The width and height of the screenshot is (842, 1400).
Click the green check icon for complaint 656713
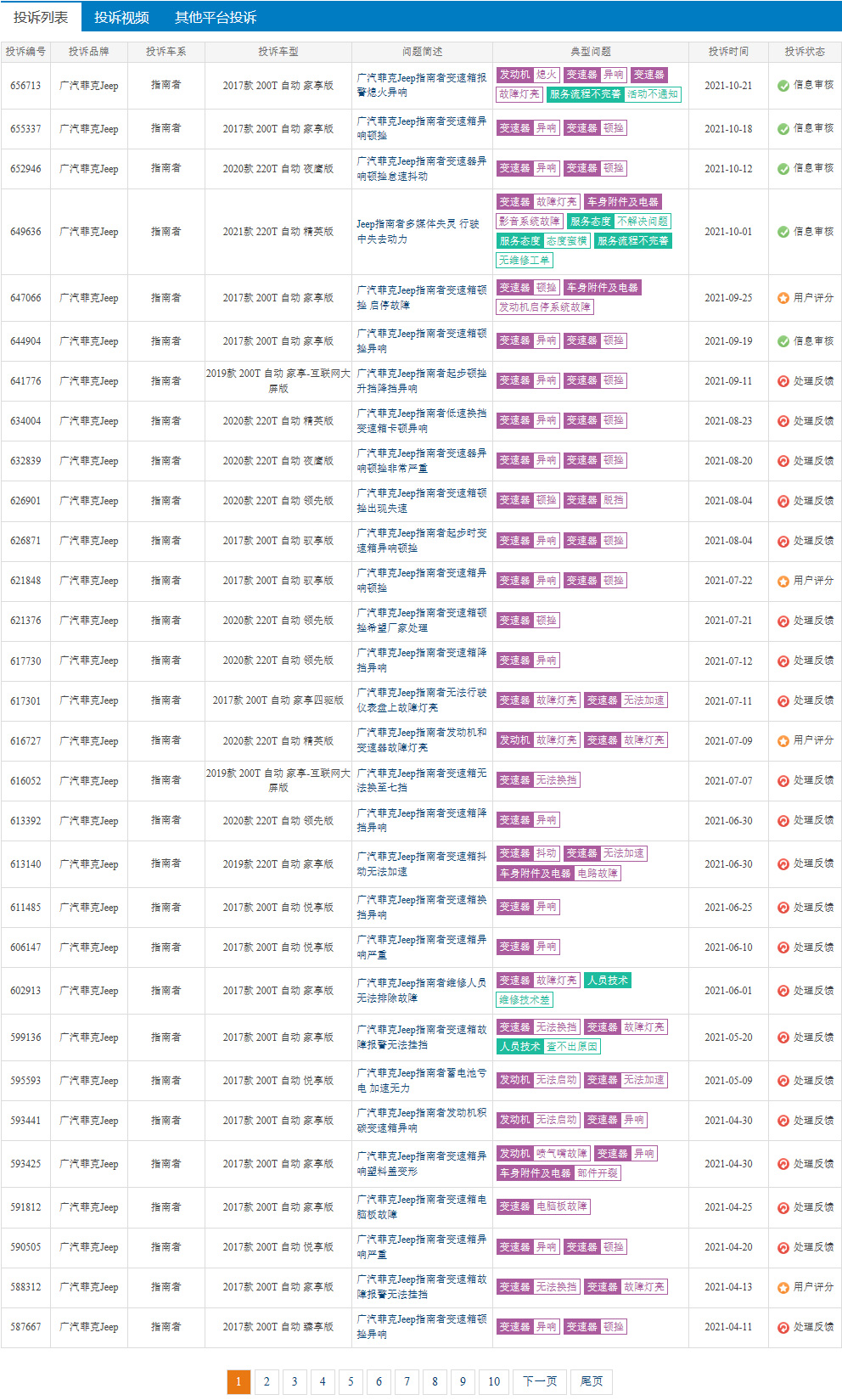tap(783, 86)
